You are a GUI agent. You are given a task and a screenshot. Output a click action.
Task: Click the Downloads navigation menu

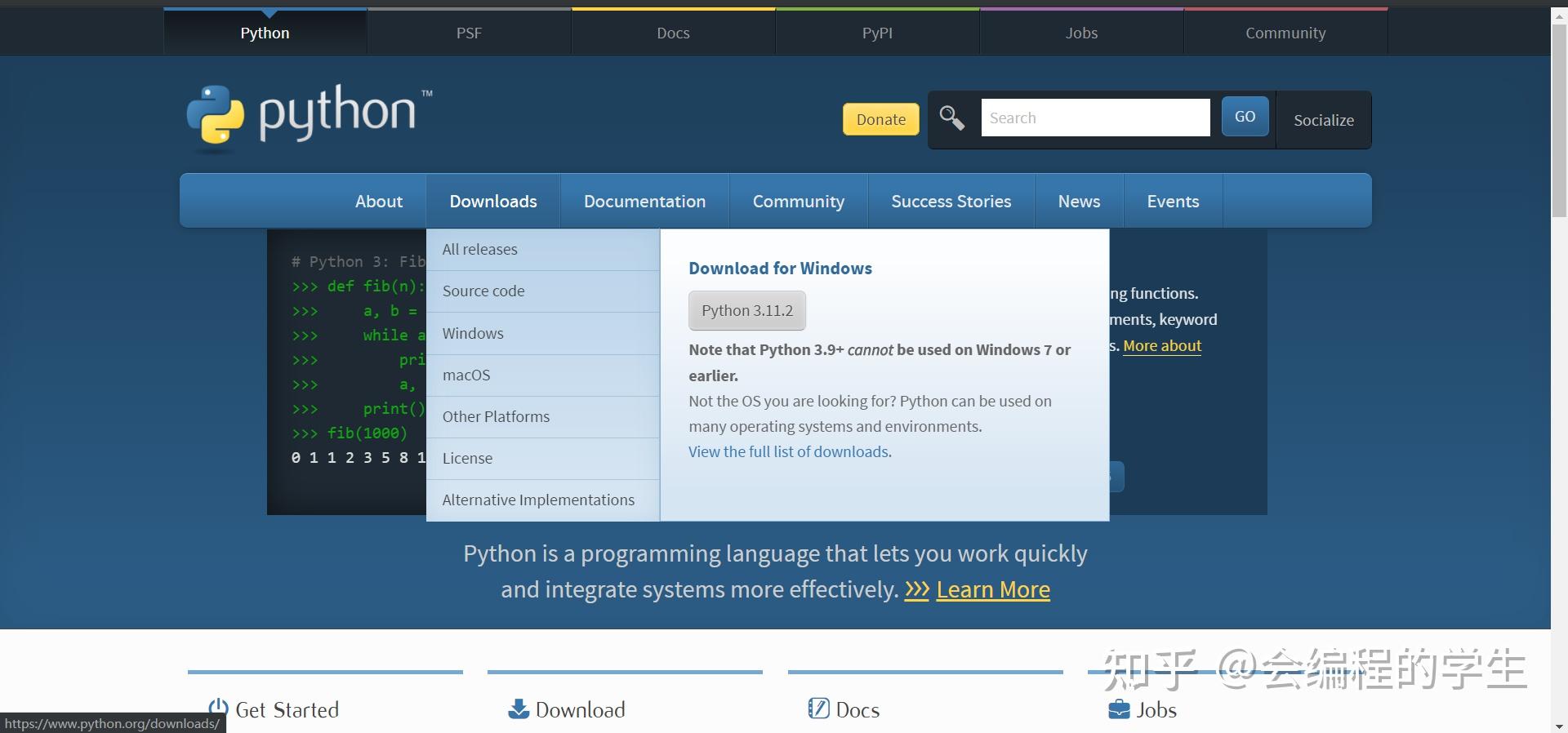pos(493,201)
